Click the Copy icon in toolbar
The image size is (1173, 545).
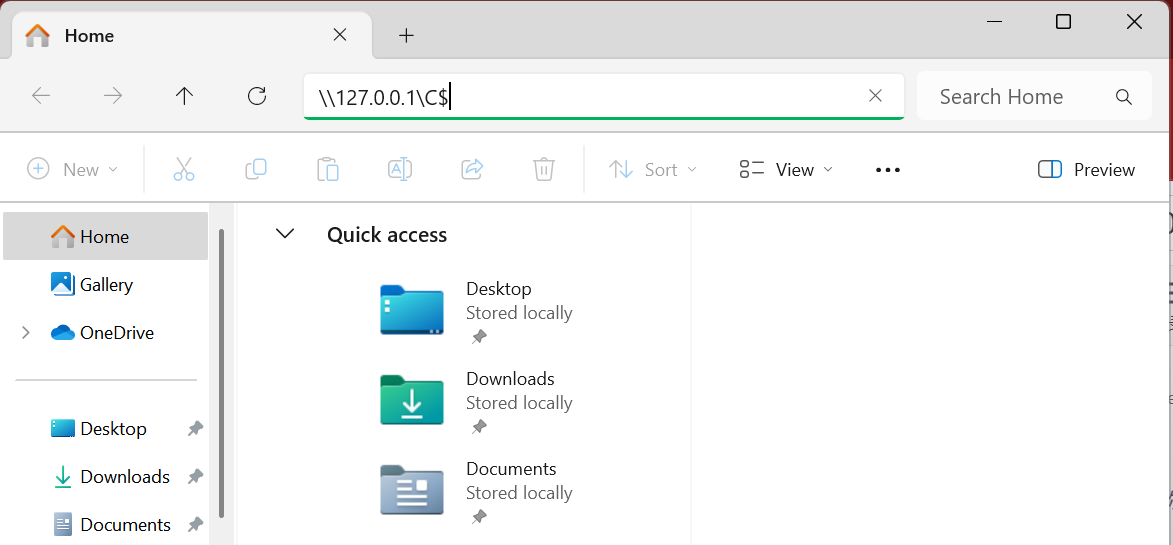[x=256, y=170]
